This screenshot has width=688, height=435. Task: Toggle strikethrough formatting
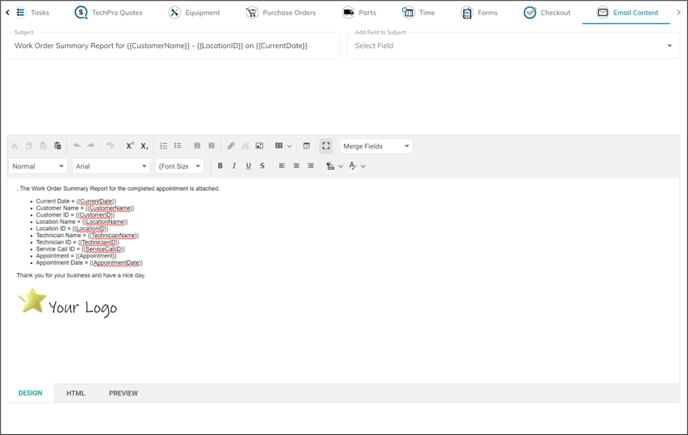[262, 166]
